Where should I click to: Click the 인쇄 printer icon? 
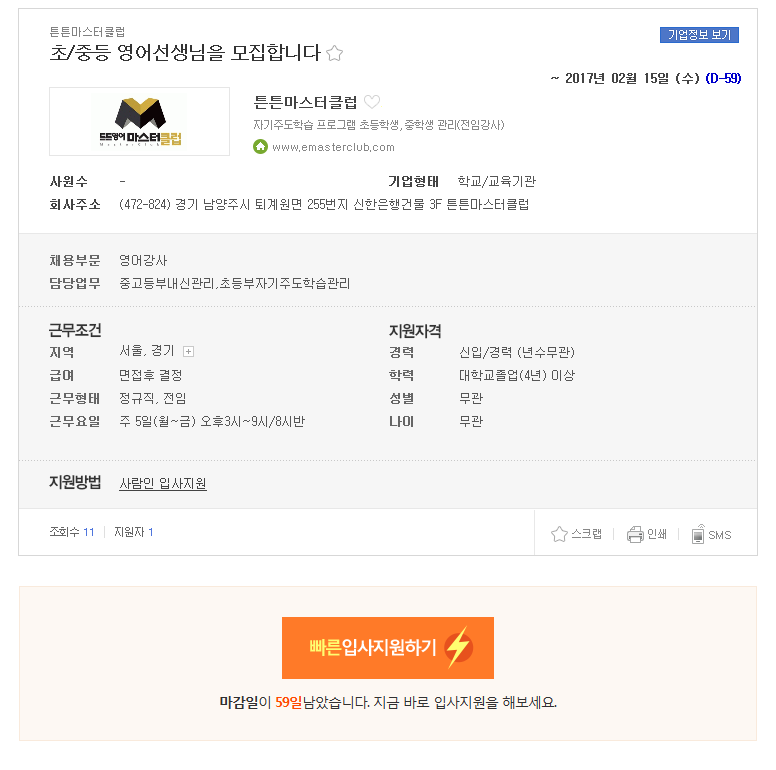tap(635, 534)
